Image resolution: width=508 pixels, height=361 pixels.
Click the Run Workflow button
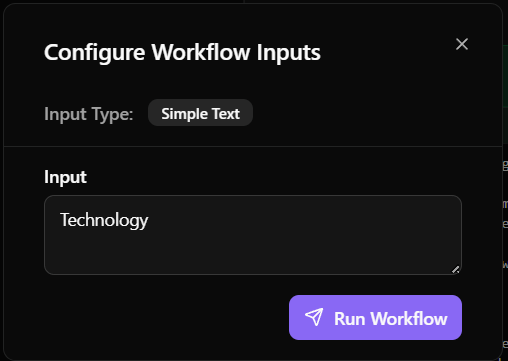point(375,317)
